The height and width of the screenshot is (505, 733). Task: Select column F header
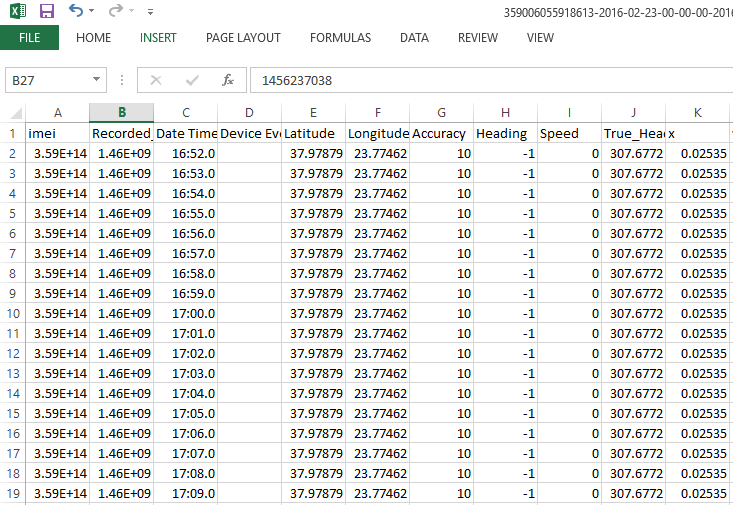coord(378,113)
